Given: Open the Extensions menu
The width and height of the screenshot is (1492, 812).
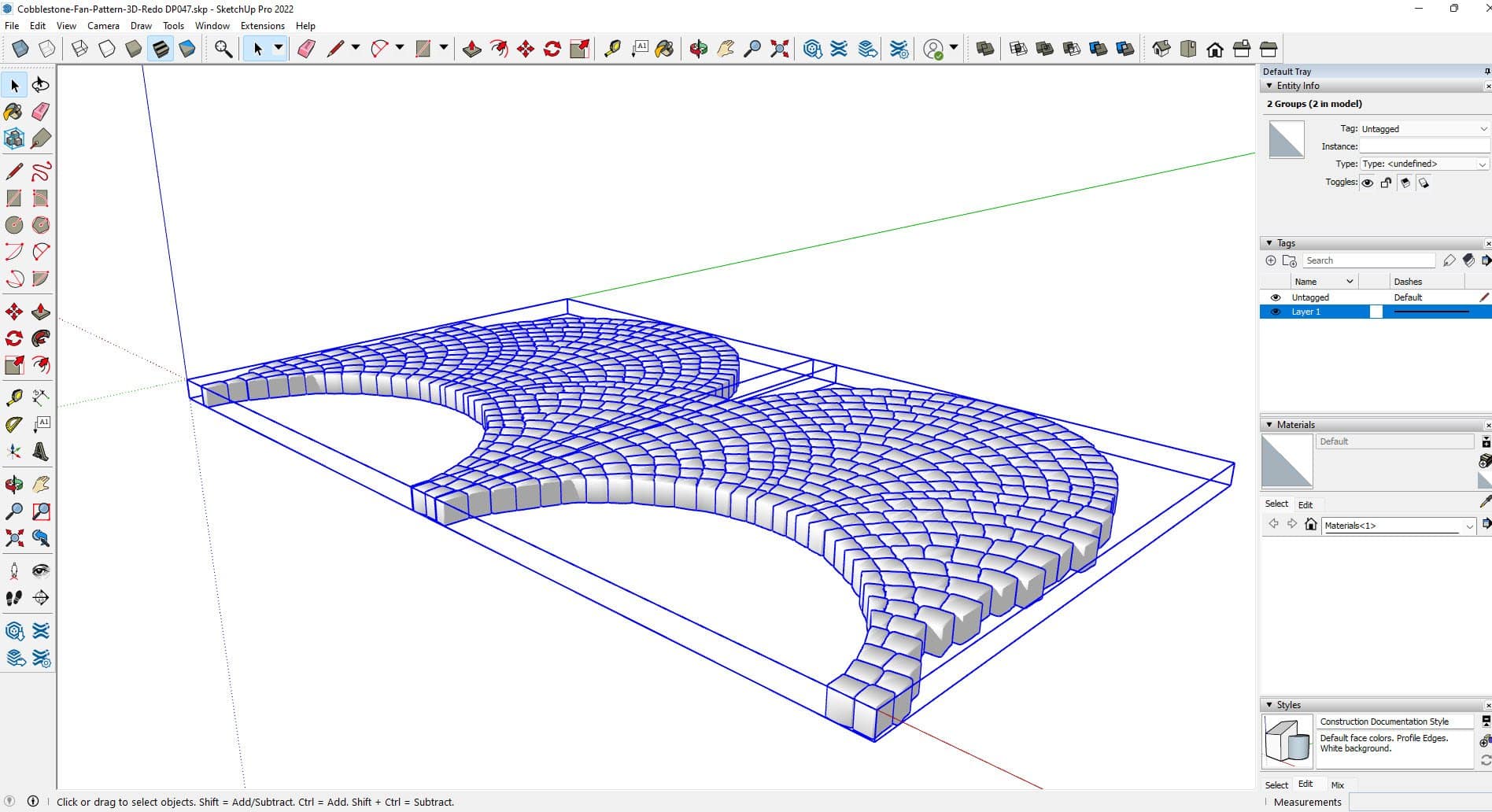Looking at the screenshot, I should coord(262,26).
